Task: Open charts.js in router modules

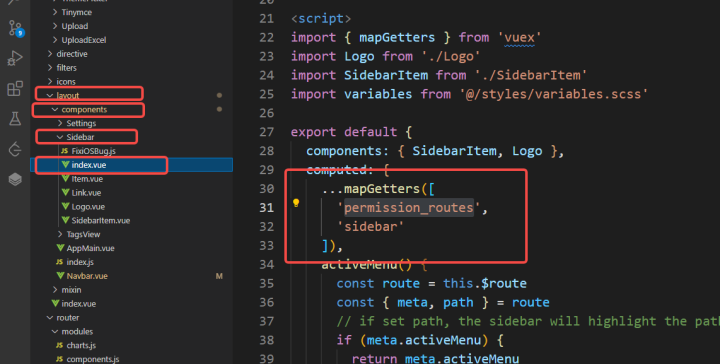Action: (81, 345)
